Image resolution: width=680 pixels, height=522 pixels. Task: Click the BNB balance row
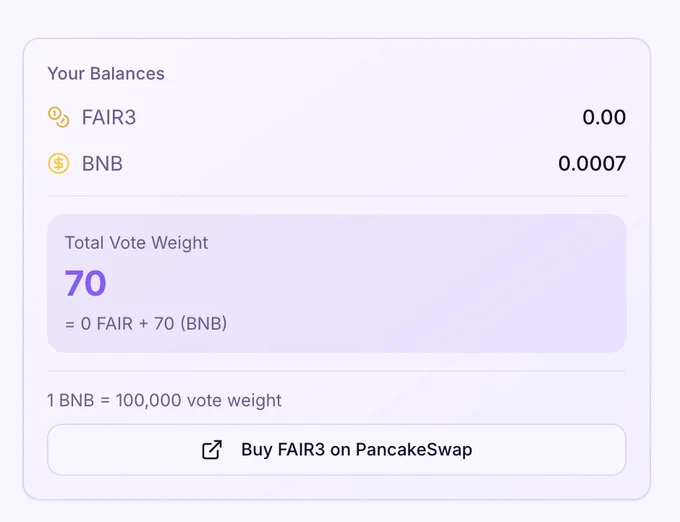[337, 164]
